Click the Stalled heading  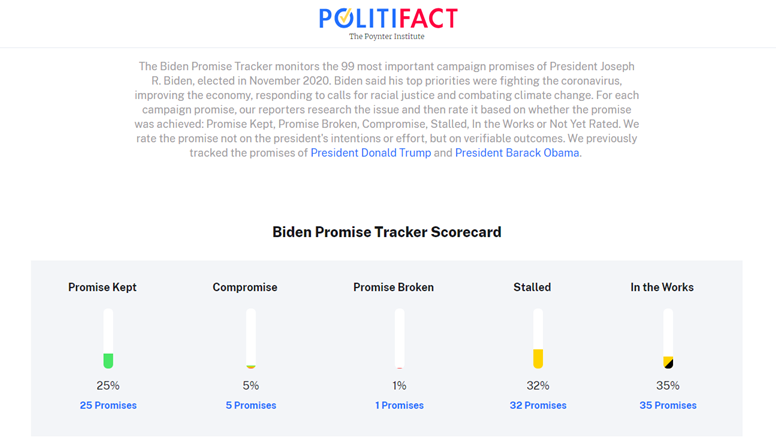click(x=532, y=287)
